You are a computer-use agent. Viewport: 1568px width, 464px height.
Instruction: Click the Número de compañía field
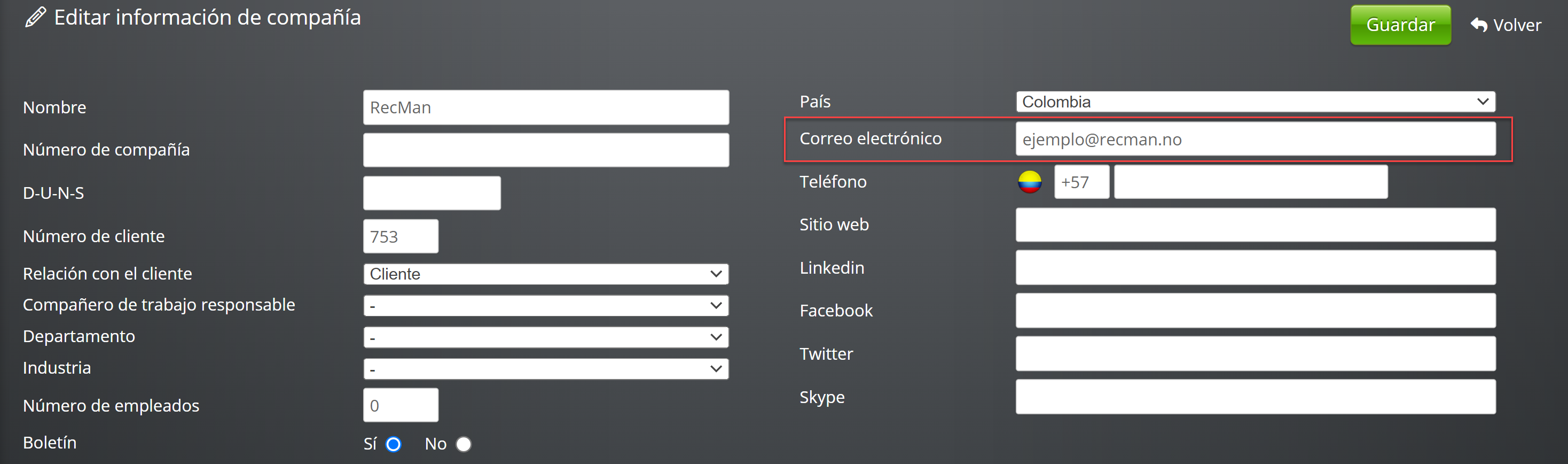pos(545,150)
